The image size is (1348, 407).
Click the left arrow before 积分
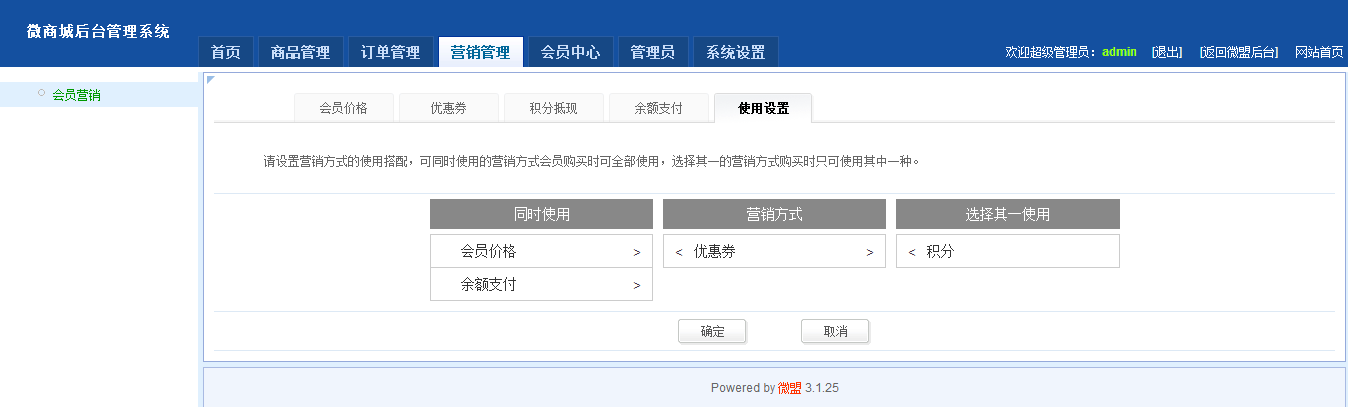(x=912, y=253)
